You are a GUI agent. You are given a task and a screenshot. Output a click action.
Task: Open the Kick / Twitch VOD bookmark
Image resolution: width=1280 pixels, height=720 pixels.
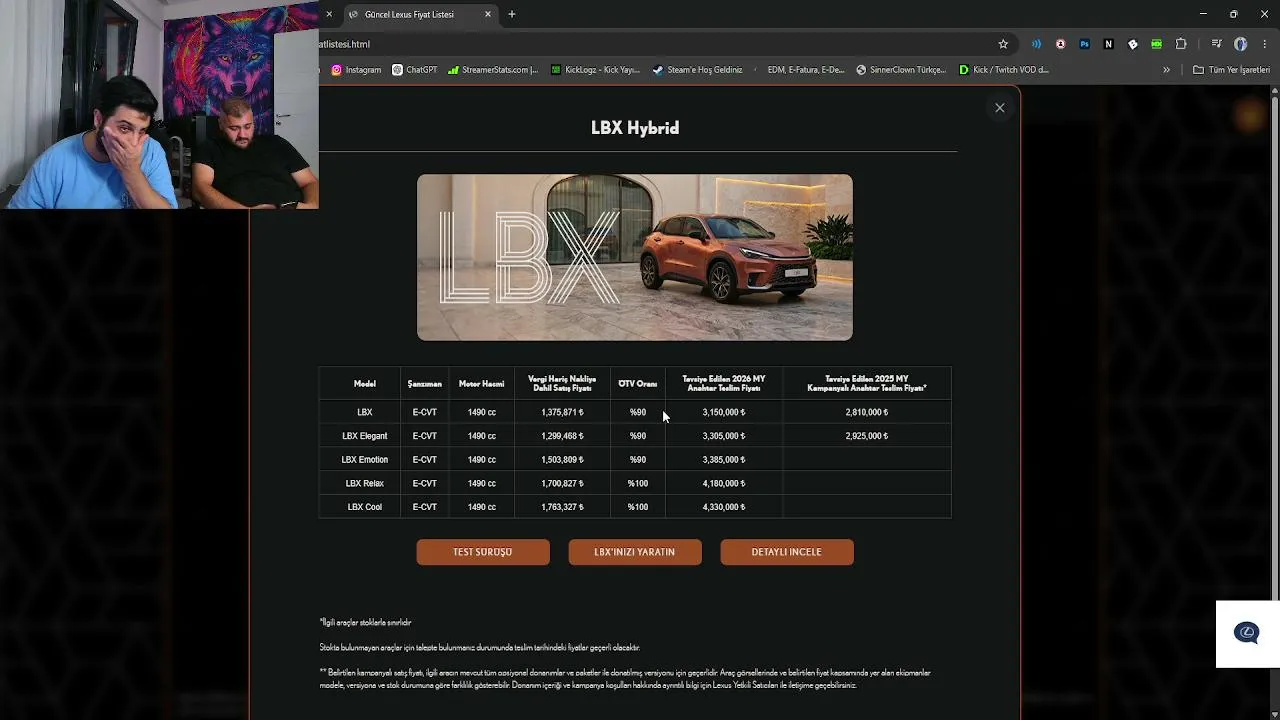[1003, 70]
